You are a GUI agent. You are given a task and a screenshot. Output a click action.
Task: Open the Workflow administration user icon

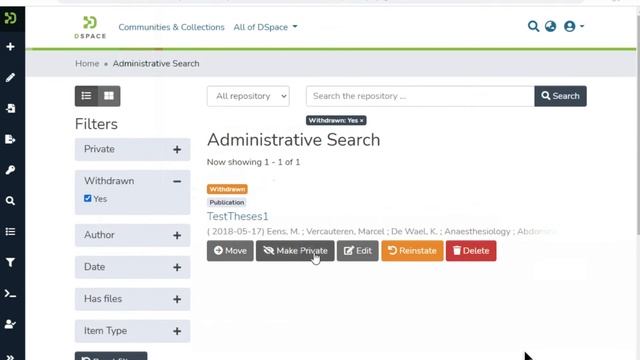[x=10, y=324]
